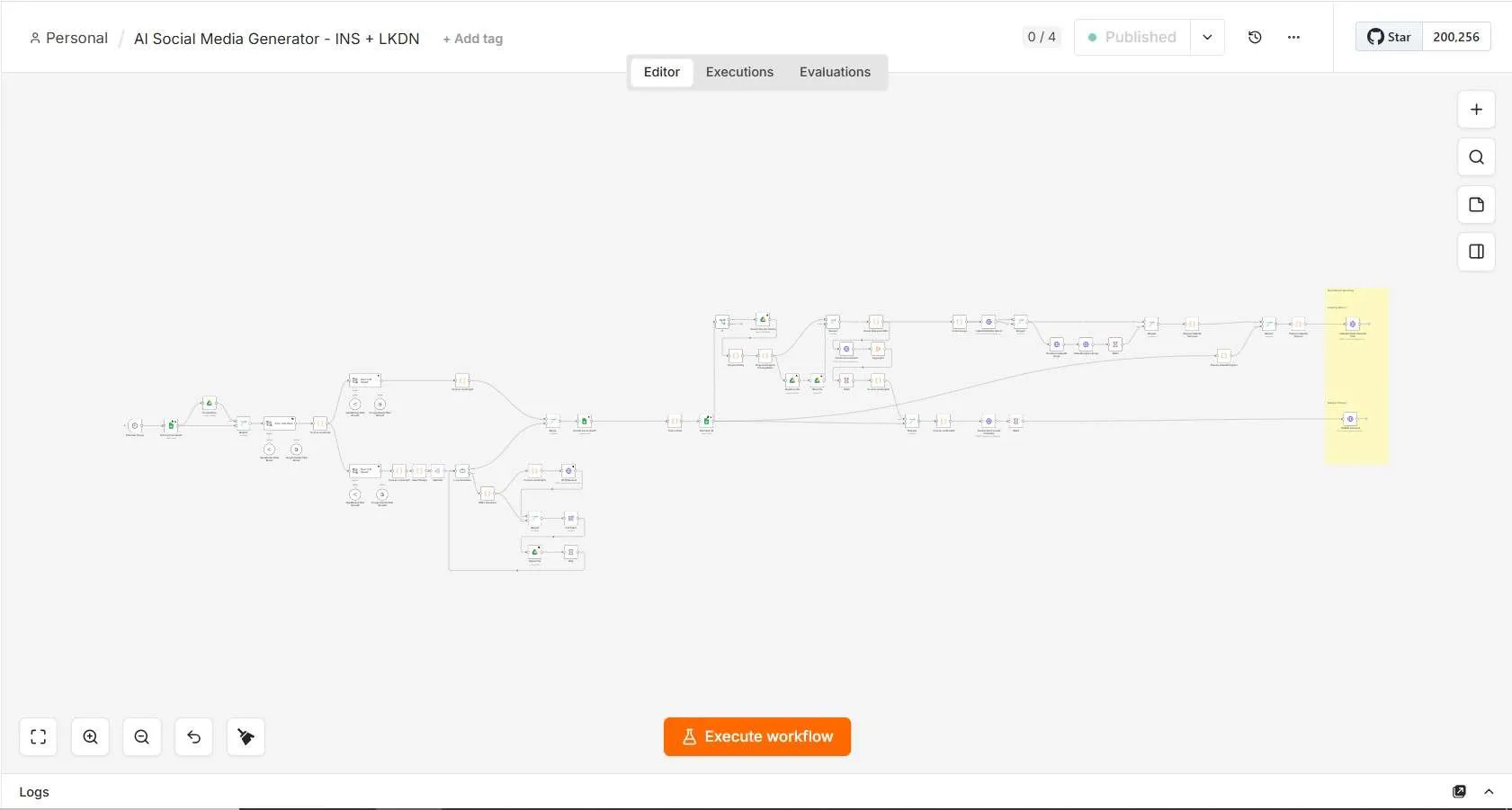Screen dimensions: 1512x810
Task: Open the add node plus button
Action: click(1476, 110)
